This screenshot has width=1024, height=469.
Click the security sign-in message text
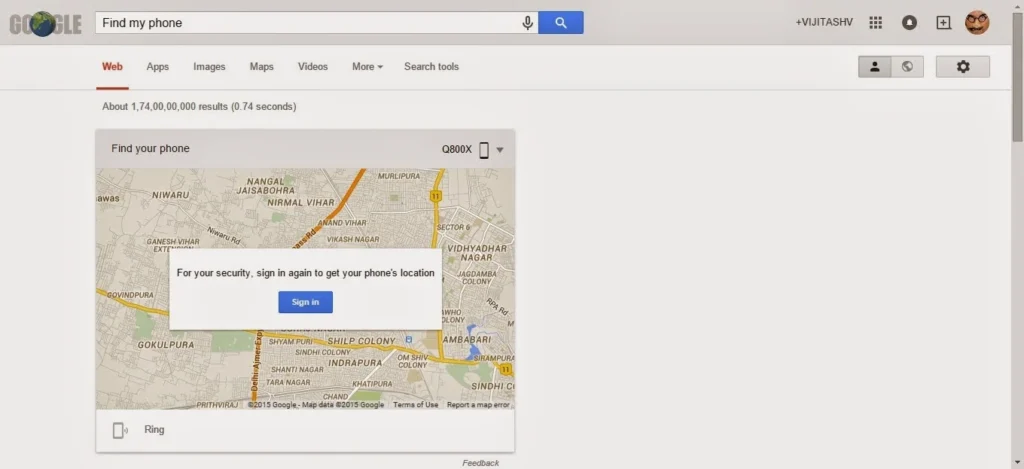306,273
